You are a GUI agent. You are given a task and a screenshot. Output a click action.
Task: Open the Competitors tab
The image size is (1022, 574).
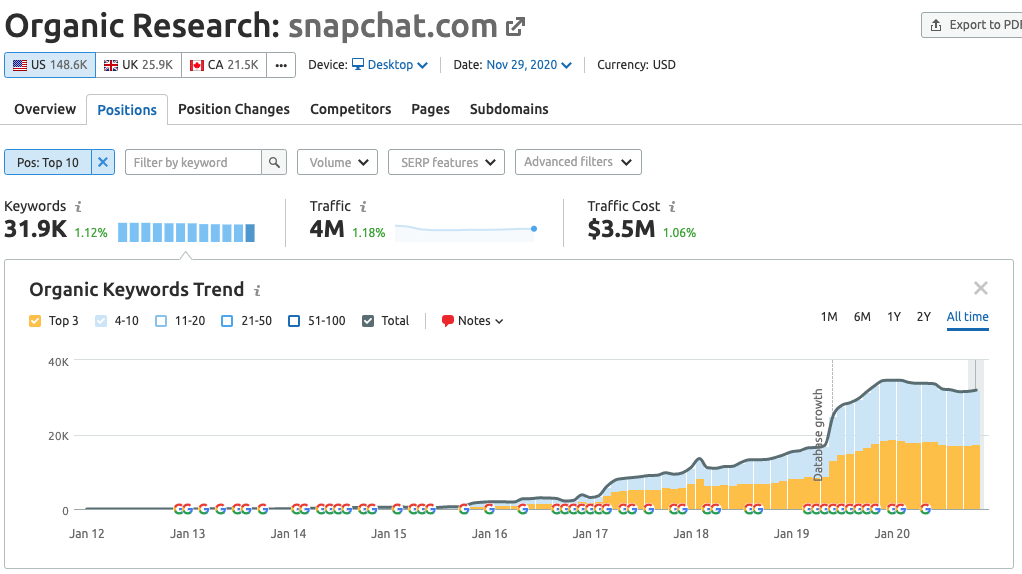tap(350, 109)
